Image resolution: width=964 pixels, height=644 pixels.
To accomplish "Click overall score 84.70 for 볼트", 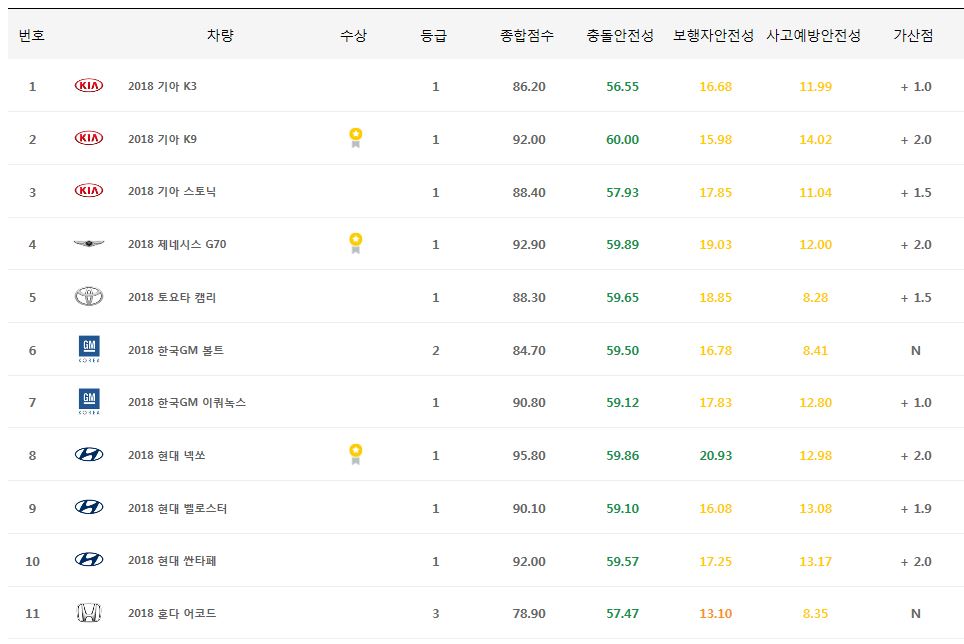I will (529, 350).
